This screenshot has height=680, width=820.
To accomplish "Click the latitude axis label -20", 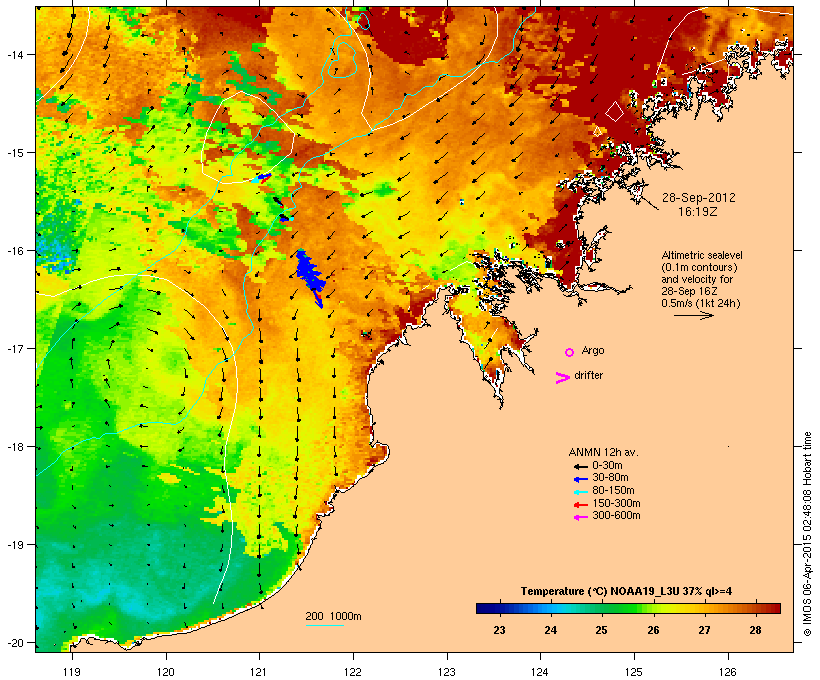I will point(14,642).
